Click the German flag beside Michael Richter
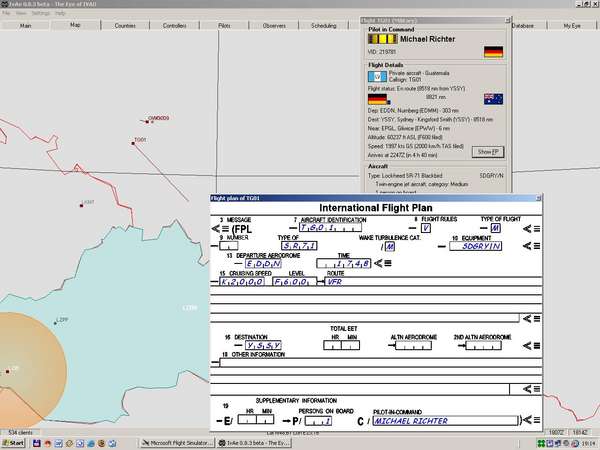Screen dimensions: 600x450 click(x=492, y=52)
